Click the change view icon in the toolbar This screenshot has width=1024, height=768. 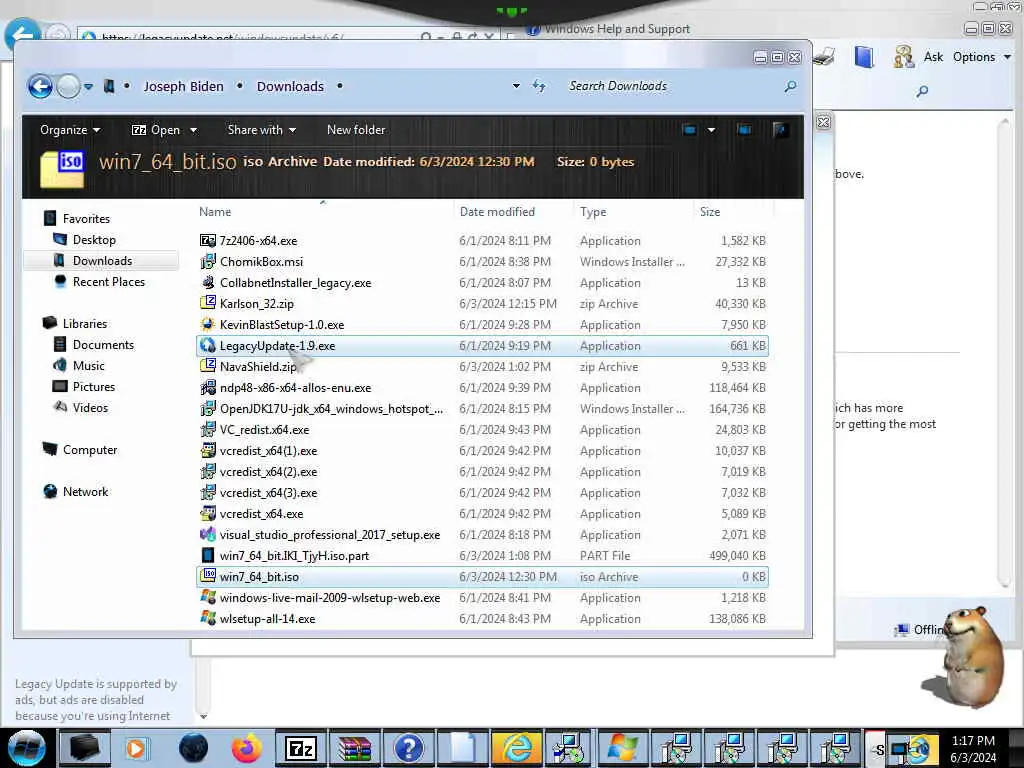click(689, 129)
